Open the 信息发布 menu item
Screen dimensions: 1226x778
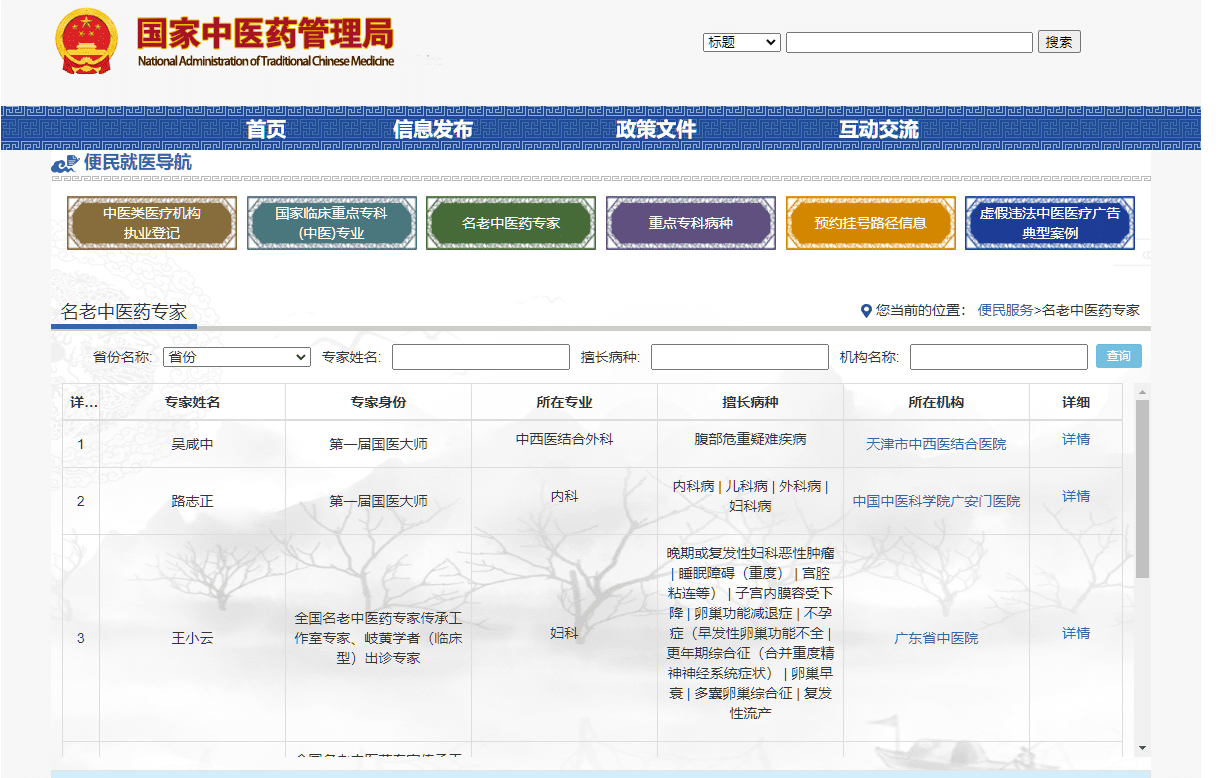click(x=432, y=129)
